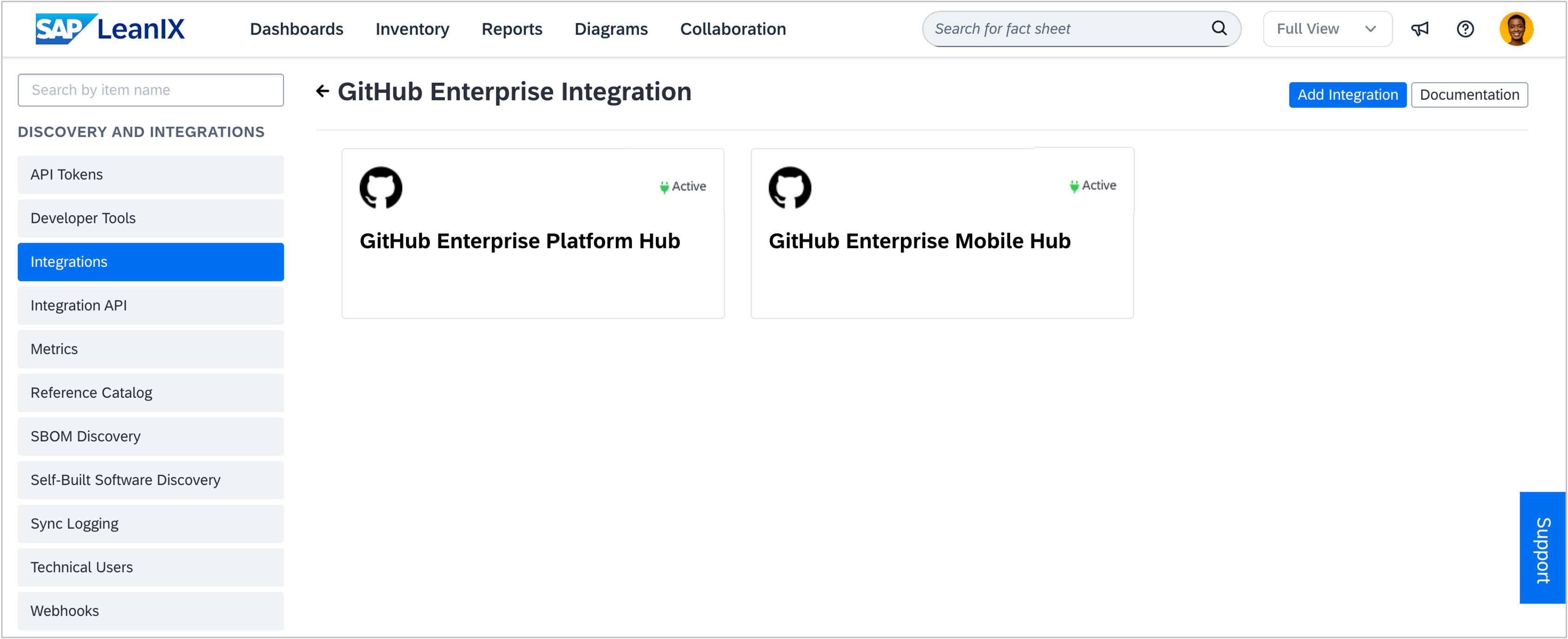Select Webhooks in sidebar
The height and width of the screenshot is (639, 1568).
[151, 610]
